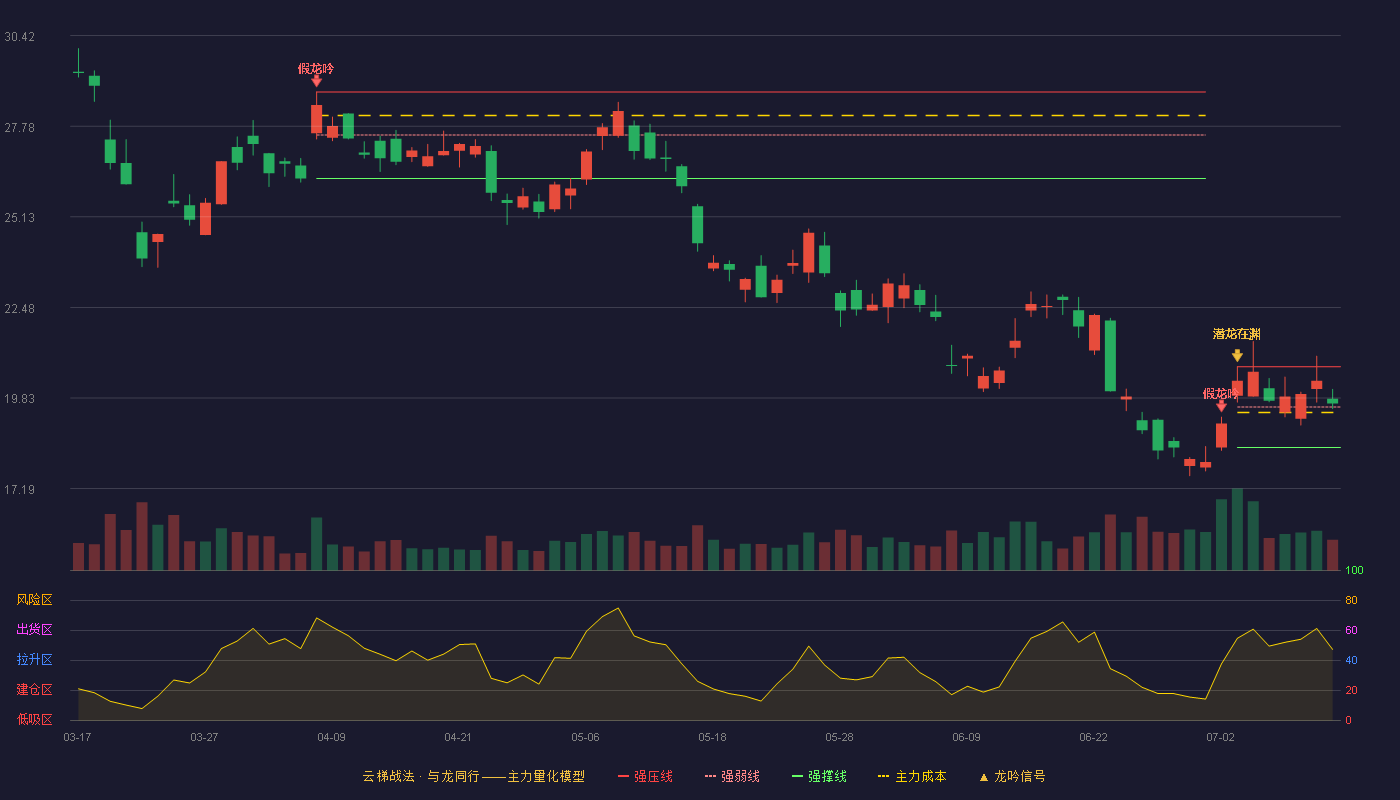The height and width of the screenshot is (800, 1400).
Task: Click the long red pressure line at top
Action: click(761, 92)
